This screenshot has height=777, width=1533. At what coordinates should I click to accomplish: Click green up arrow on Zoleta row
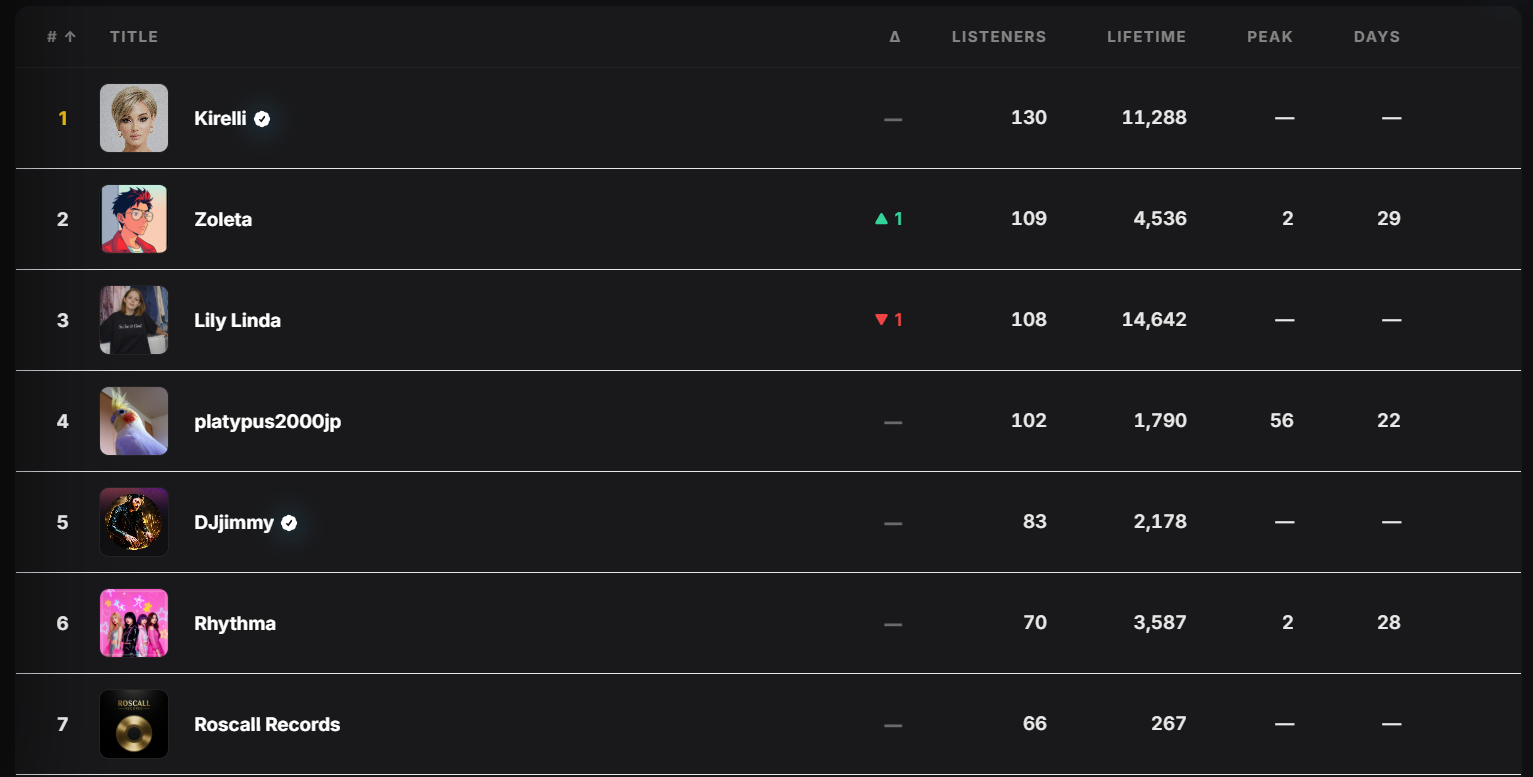(x=881, y=219)
